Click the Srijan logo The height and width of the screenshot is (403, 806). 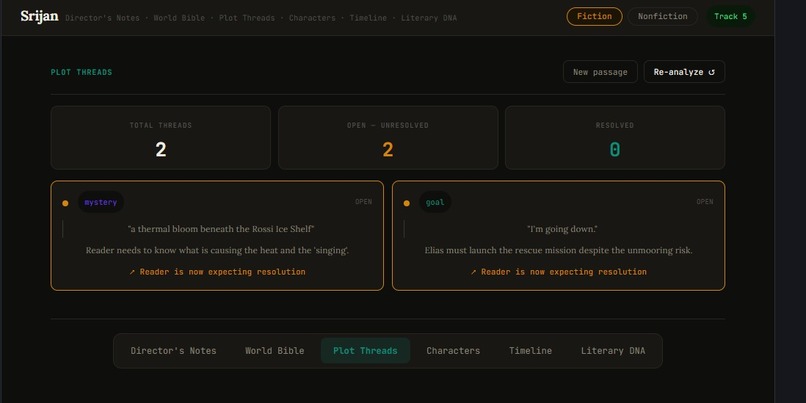40,16
